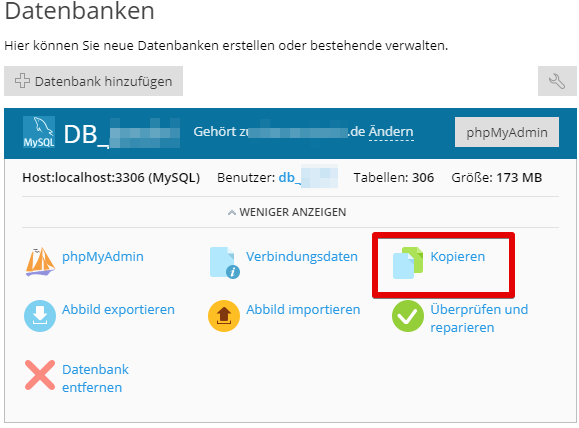
Task: Open the wrench settings button
Action: tap(557, 81)
